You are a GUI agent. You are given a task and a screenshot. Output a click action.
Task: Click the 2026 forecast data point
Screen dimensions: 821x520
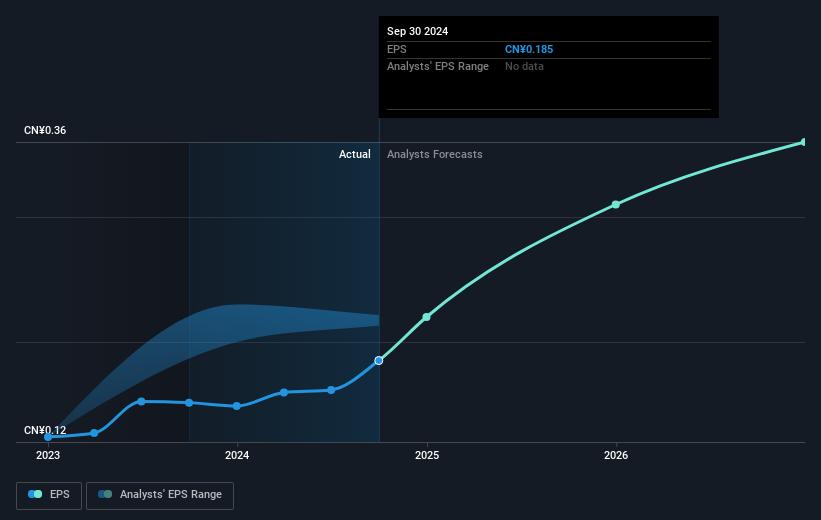616,205
